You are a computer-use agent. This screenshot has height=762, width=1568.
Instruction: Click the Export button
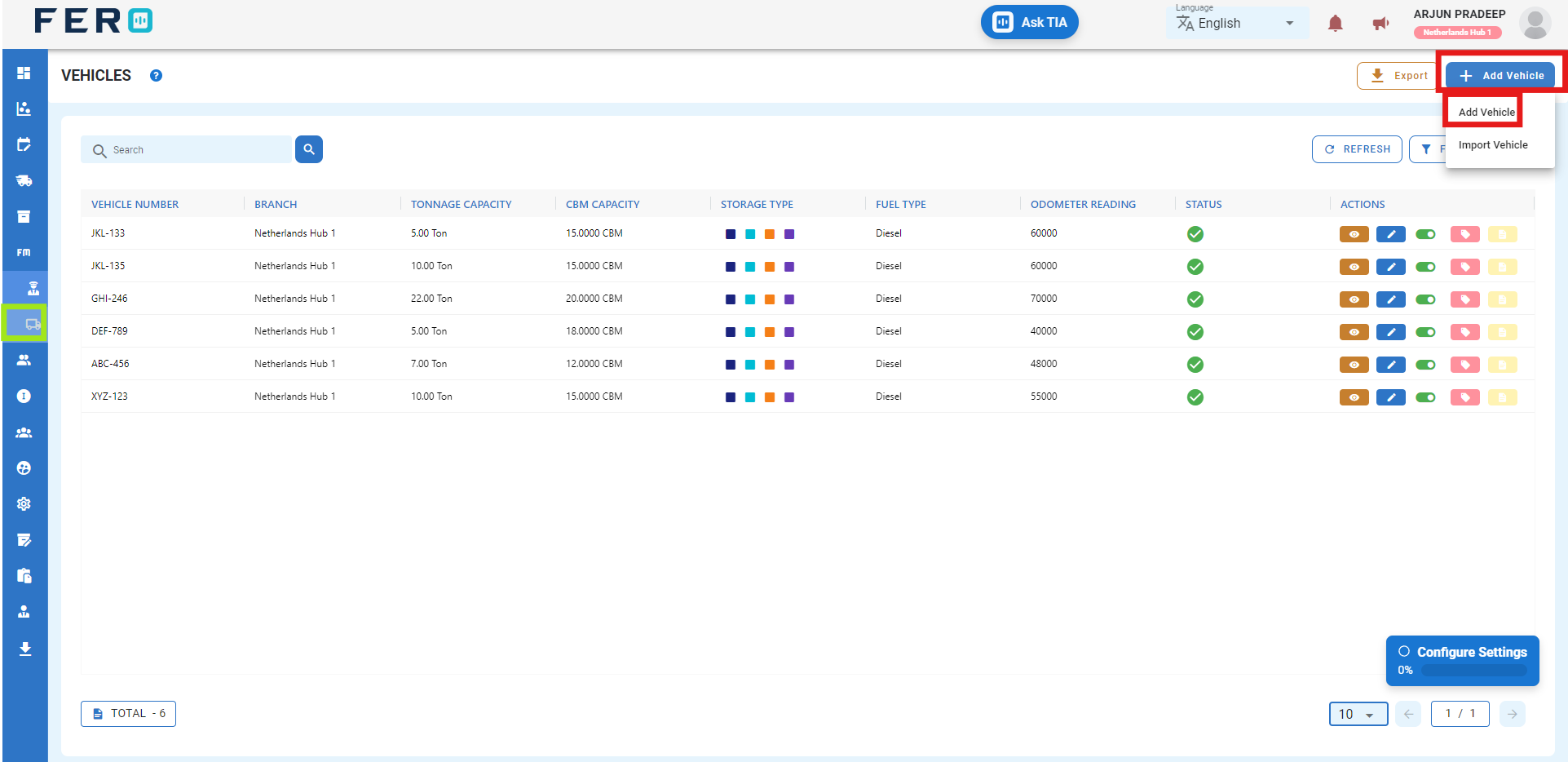click(x=1399, y=75)
